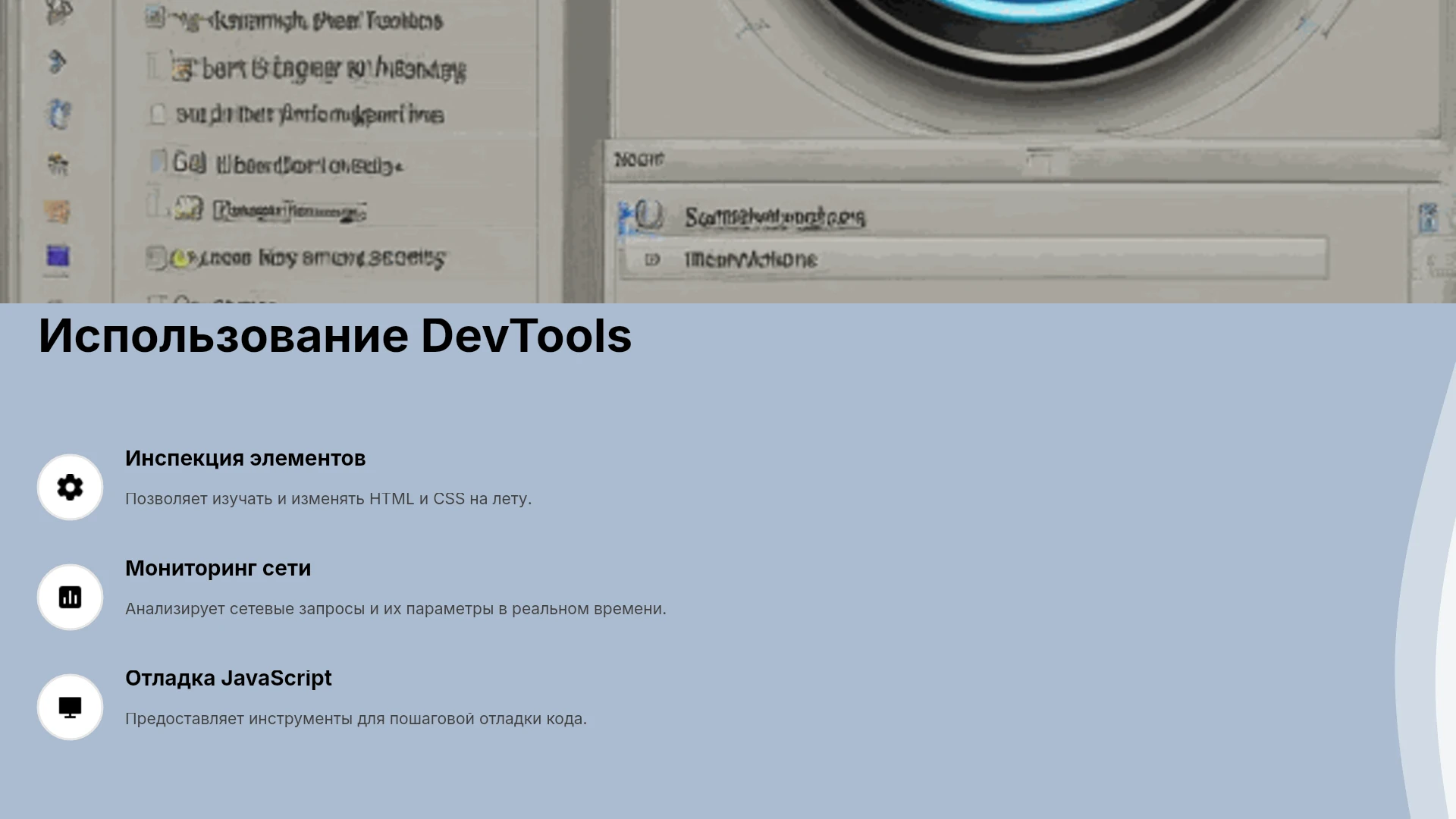Viewport: 1456px width, 819px height.
Task: Click the yellow circle icon in the list row
Action: coord(180,259)
